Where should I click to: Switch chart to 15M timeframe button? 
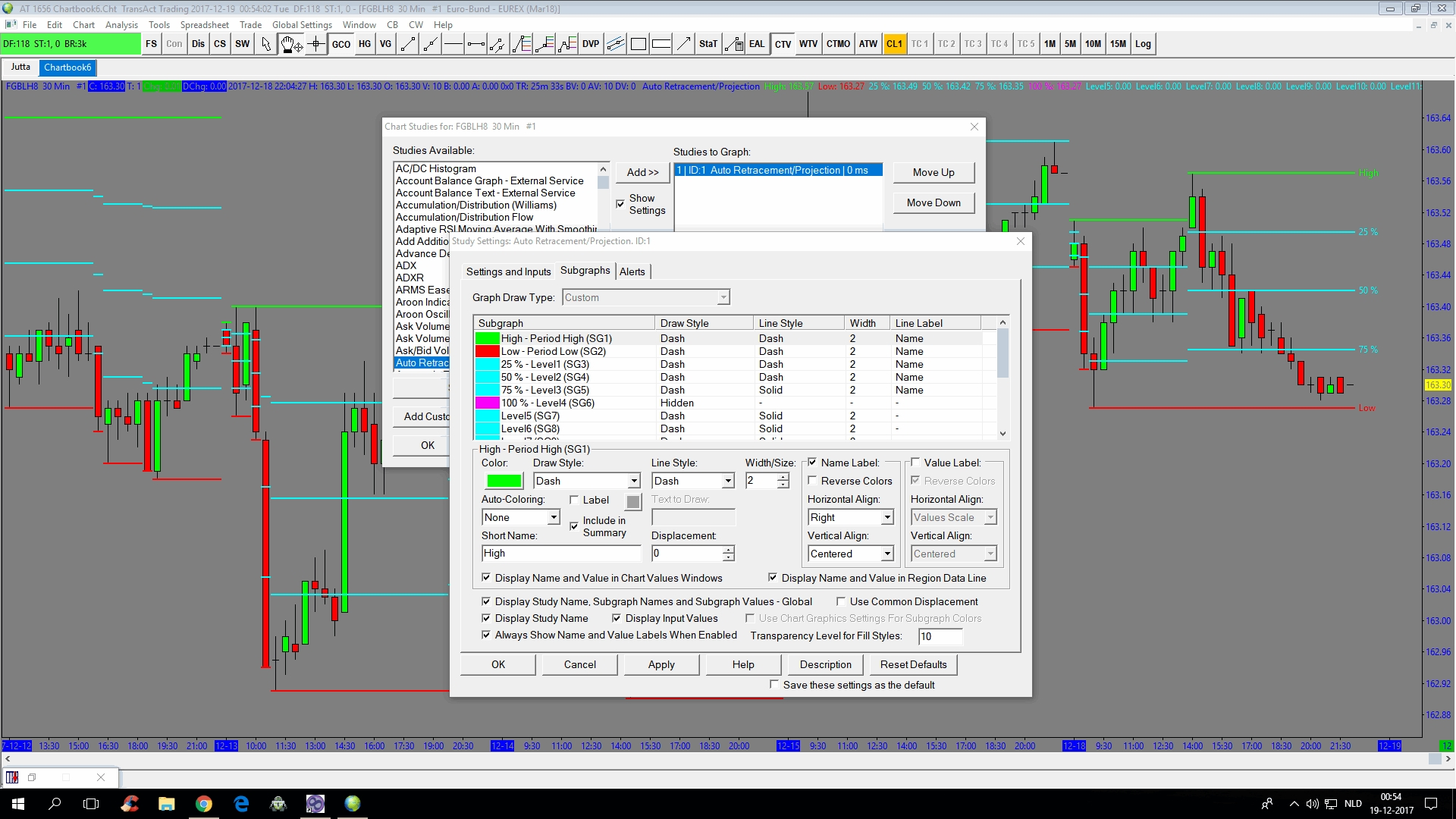(1118, 44)
